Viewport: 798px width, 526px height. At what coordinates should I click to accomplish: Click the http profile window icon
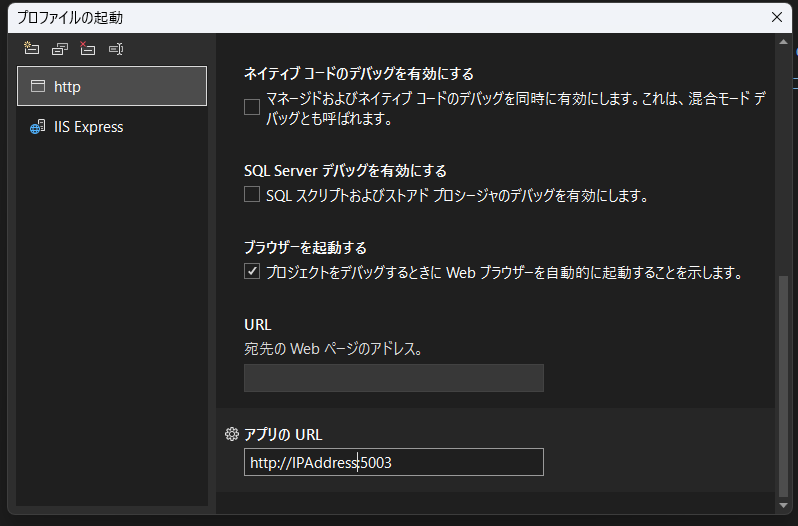click(38, 86)
